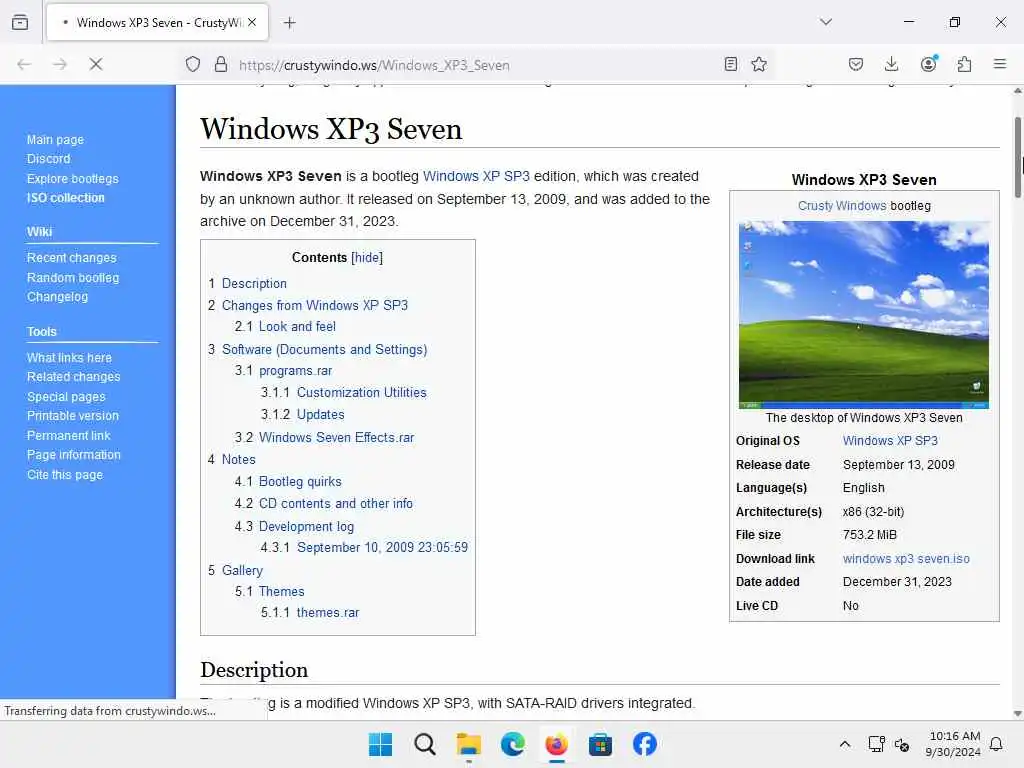View site security padlock info

point(221,64)
